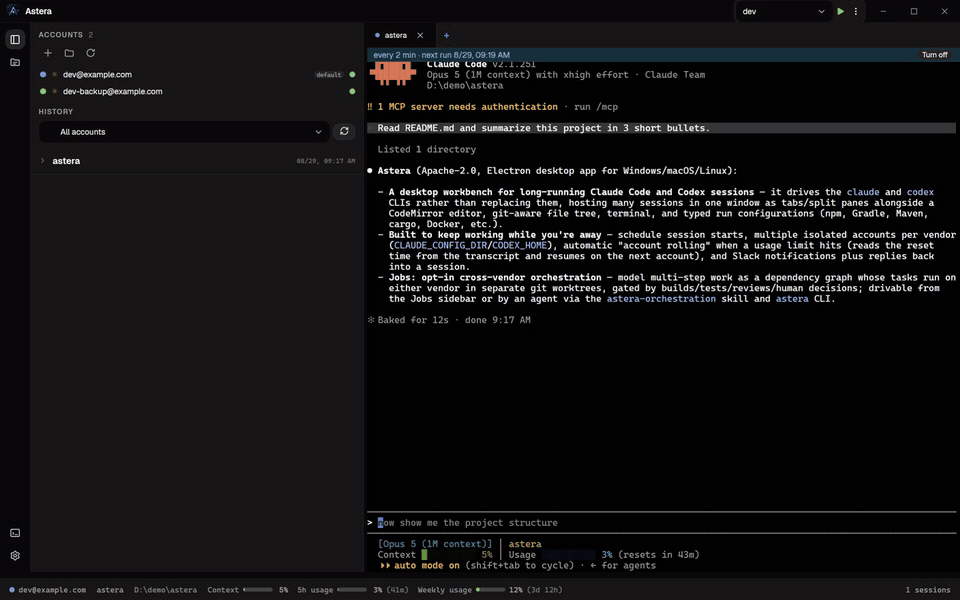Click the CODEX_HOME text link
Viewport: 960px width, 600px height.
(x=519, y=245)
